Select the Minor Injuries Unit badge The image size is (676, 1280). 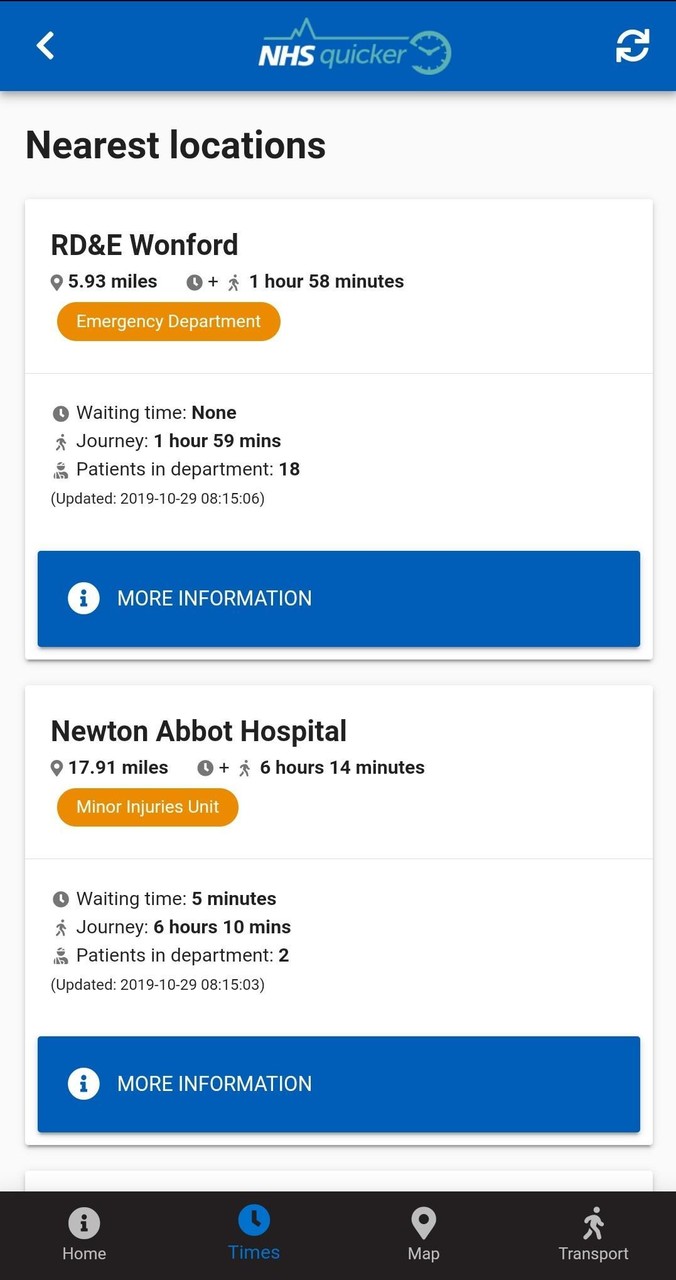pyautogui.click(x=147, y=807)
